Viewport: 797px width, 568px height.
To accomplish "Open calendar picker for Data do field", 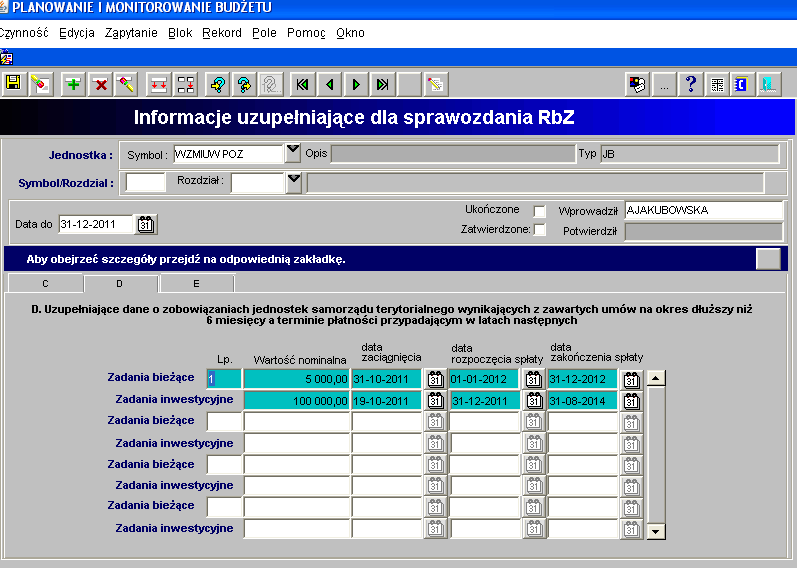I will (x=146, y=224).
